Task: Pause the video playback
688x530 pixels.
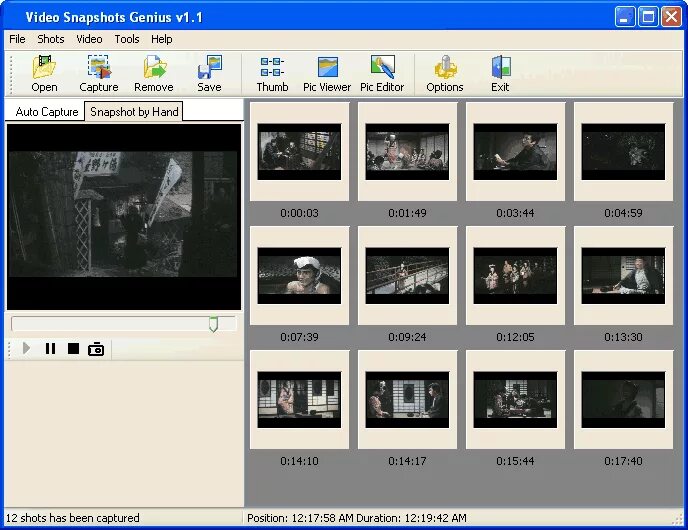Action: point(50,348)
